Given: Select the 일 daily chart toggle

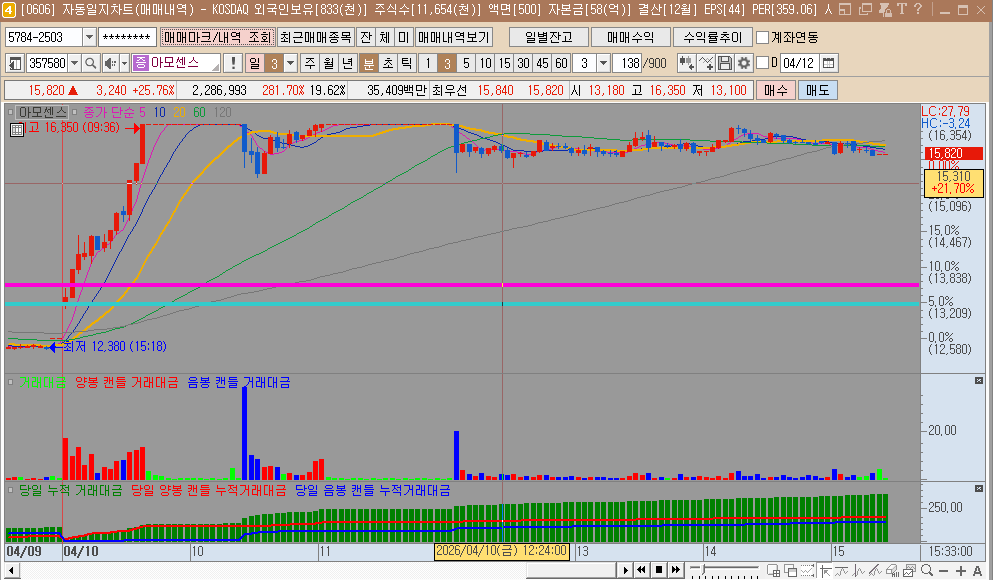Looking at the screenshot, I should (255, 63).
